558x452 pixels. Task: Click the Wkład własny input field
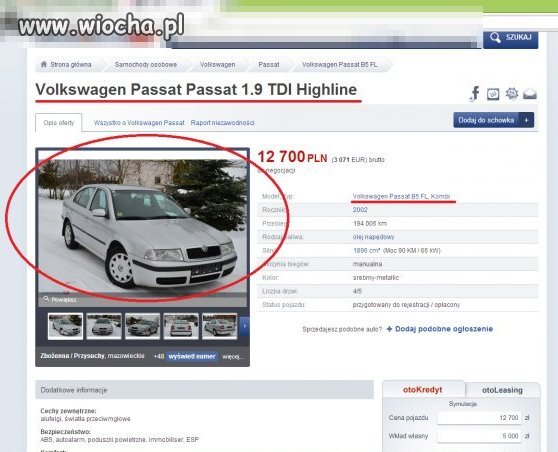pos(479,436)
